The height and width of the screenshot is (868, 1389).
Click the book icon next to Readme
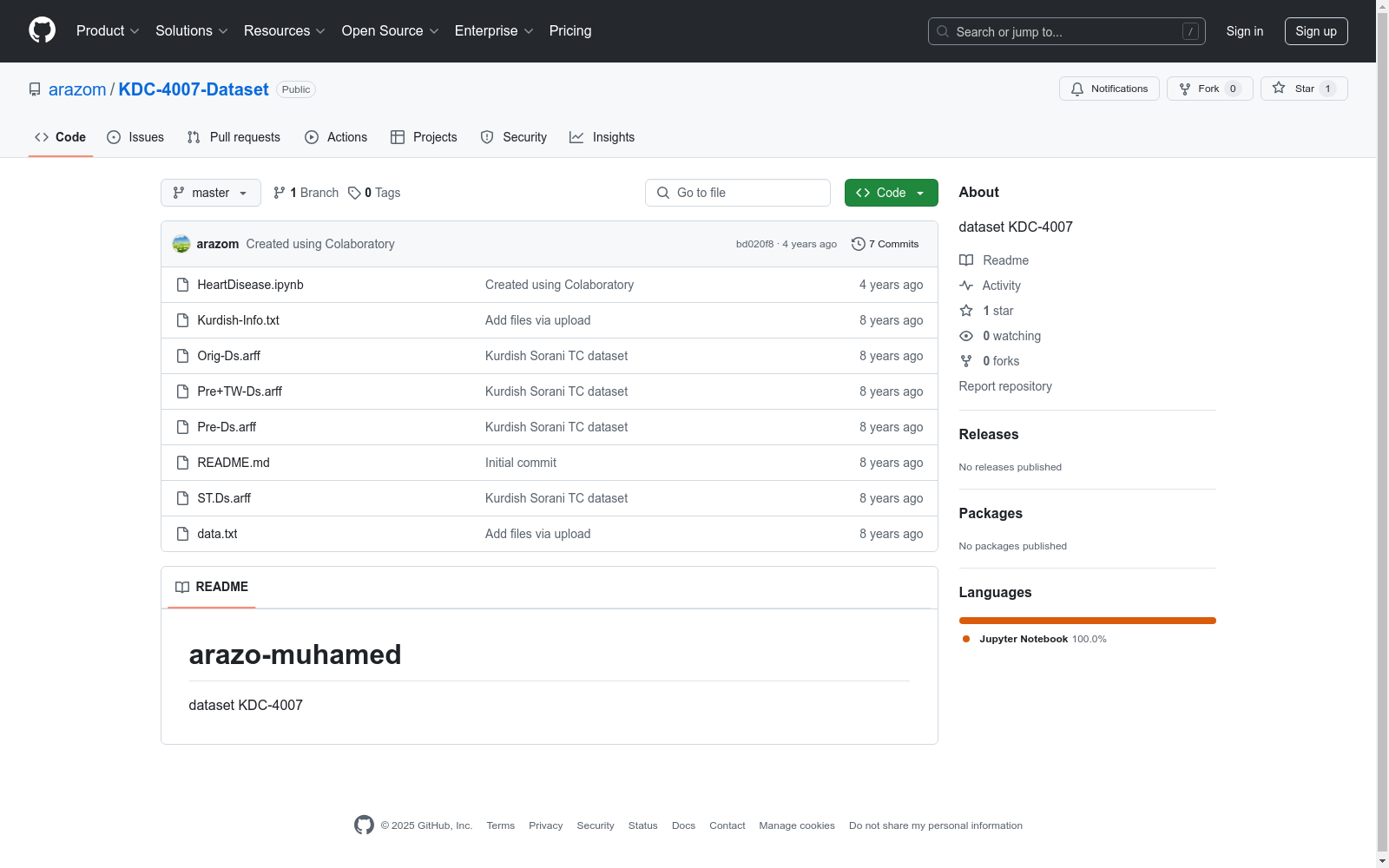[x=966, y=260]
